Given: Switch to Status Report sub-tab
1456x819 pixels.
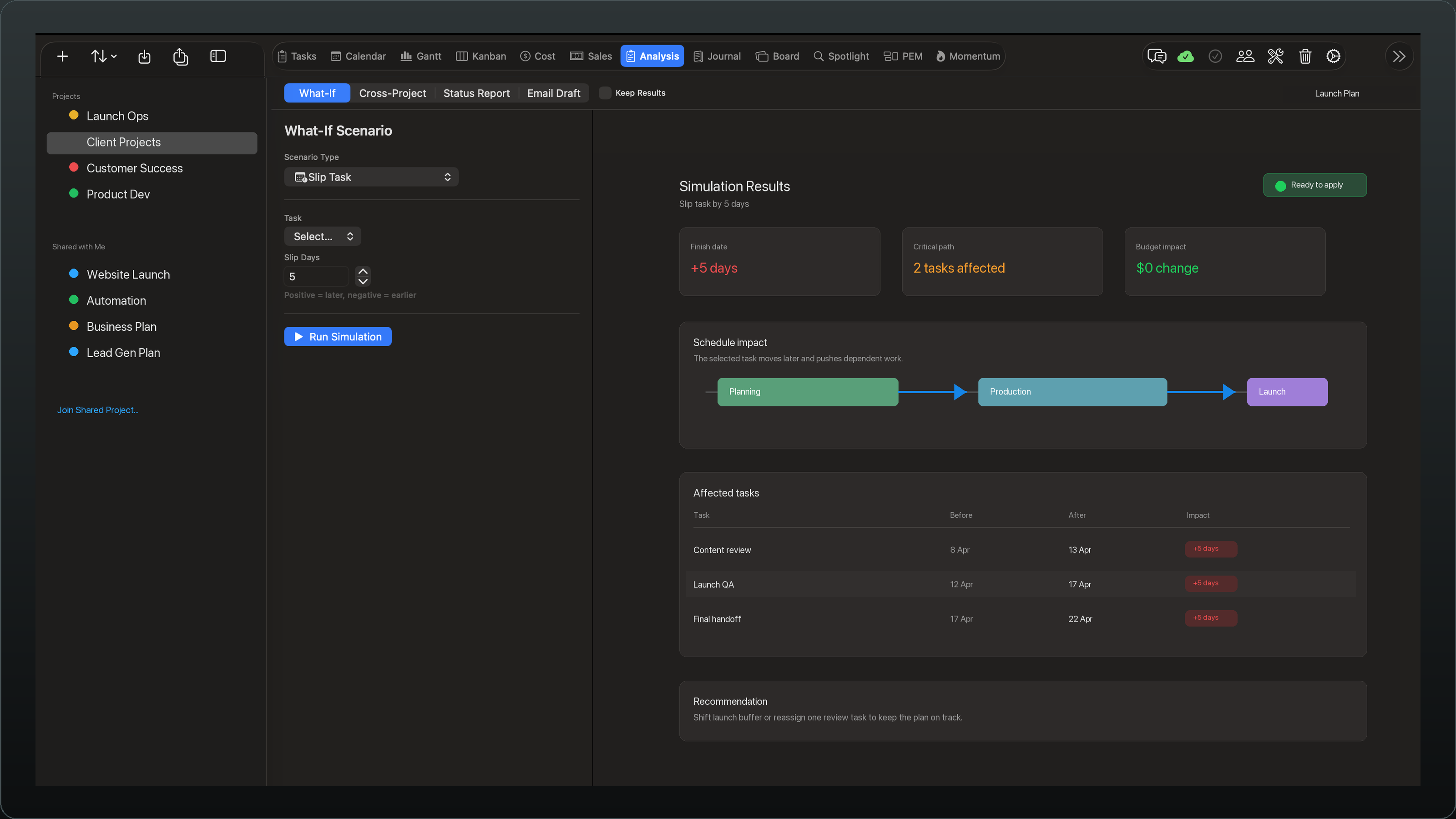Looking at the screenshot, I should tap(476, 93).
